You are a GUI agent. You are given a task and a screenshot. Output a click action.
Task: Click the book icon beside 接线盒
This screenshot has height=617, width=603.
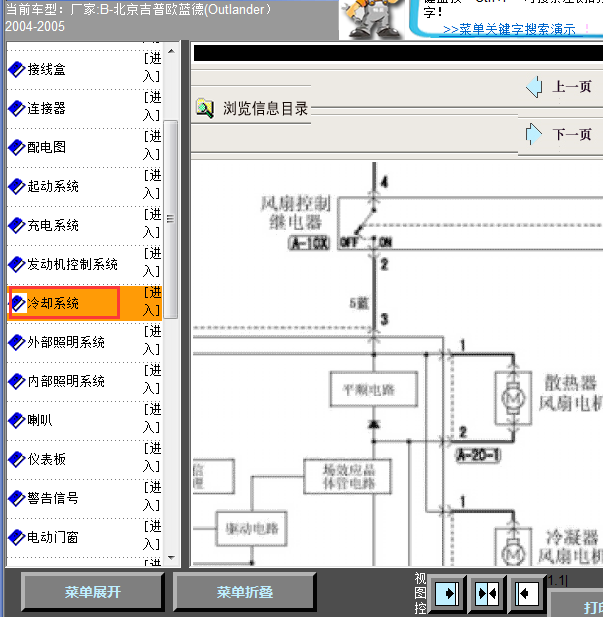[17, 70]
